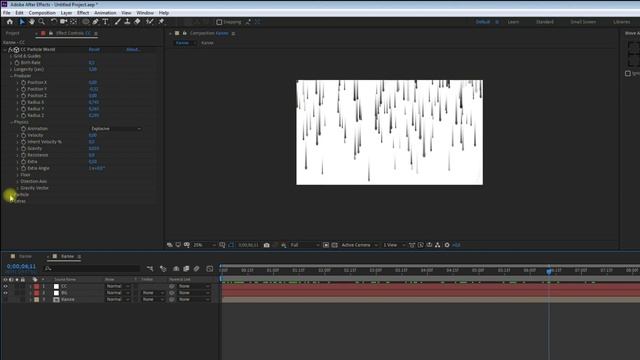Open the viewer resolution Full dropdown
Viewport: 640px width, 360px height.
(304, 245)
